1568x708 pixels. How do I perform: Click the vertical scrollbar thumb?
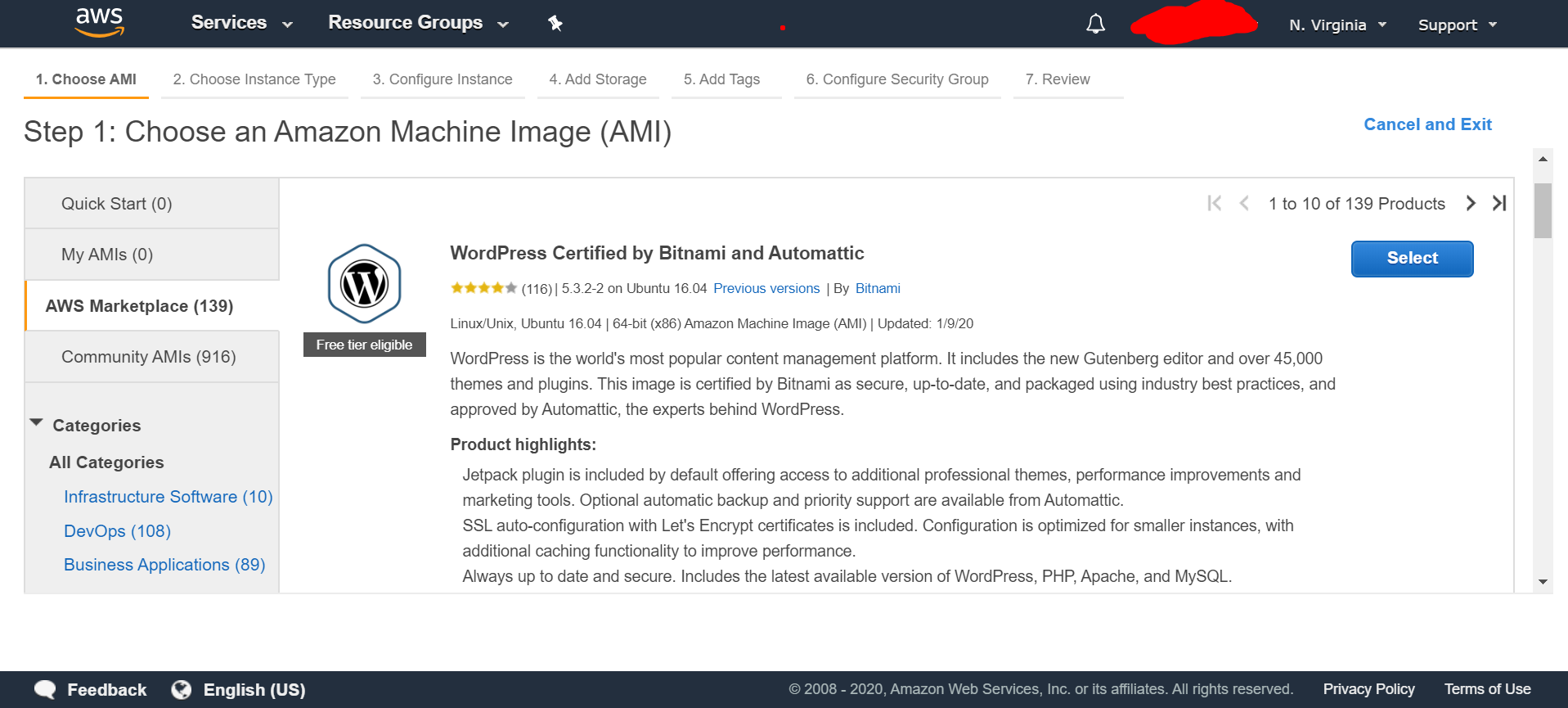(1543, 210)
